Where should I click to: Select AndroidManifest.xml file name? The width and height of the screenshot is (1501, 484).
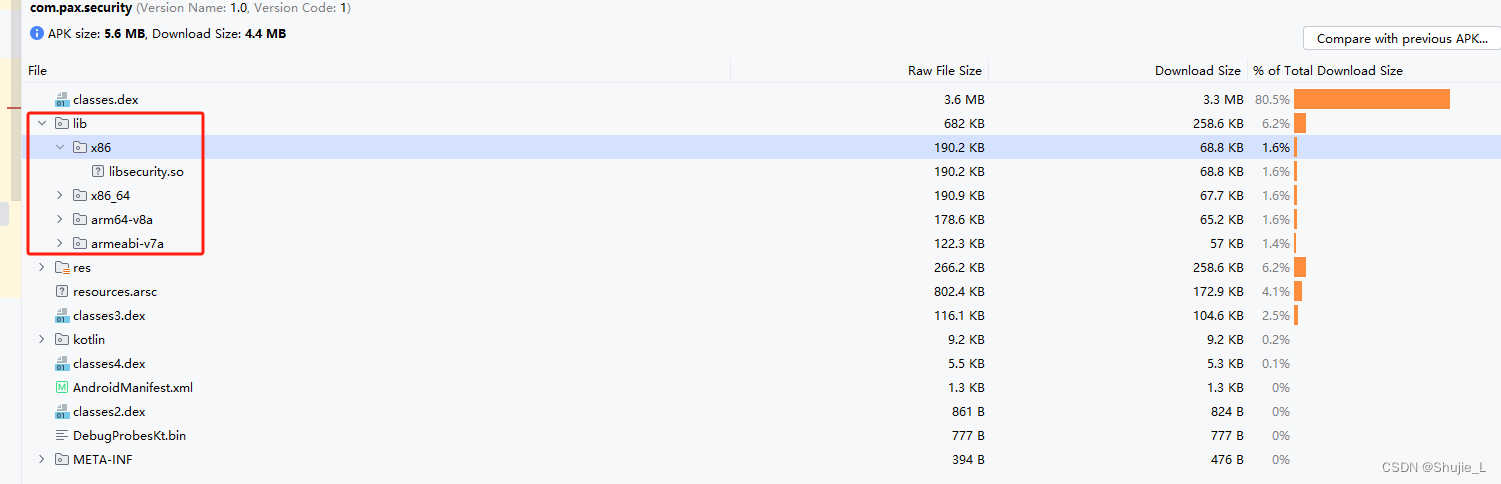pyautogui.click(x=133, y=388)
